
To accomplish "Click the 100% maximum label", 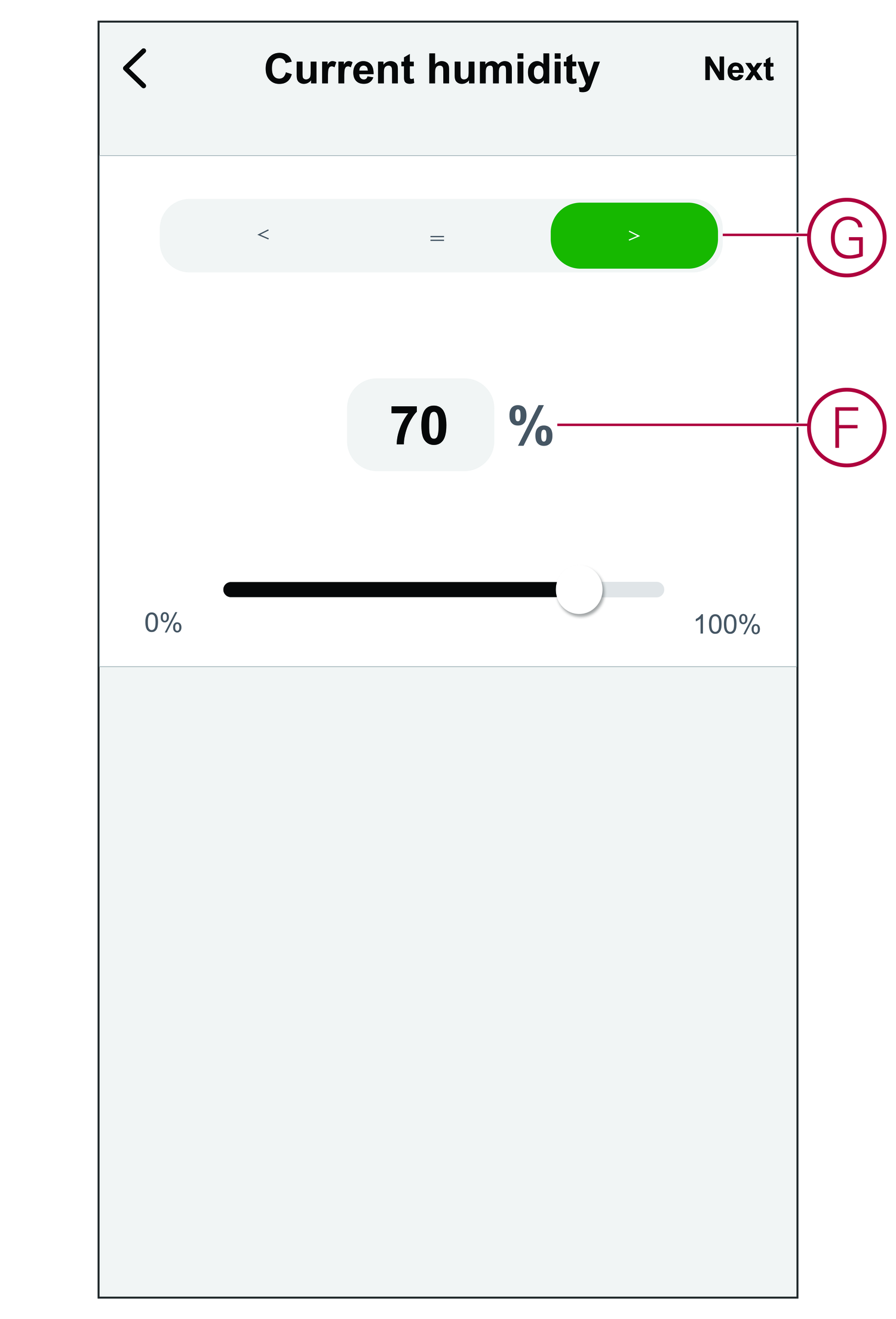I will tap(726, 625).
